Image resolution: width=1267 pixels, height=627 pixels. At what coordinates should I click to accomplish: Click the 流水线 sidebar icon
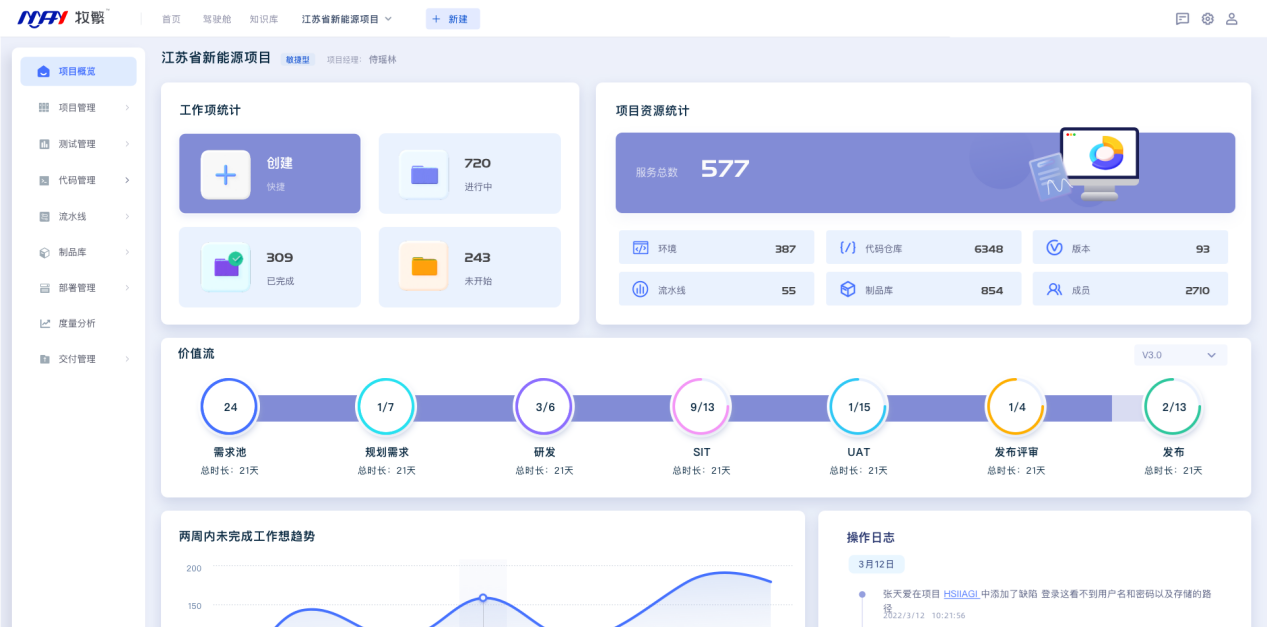[x=44, y=216]
